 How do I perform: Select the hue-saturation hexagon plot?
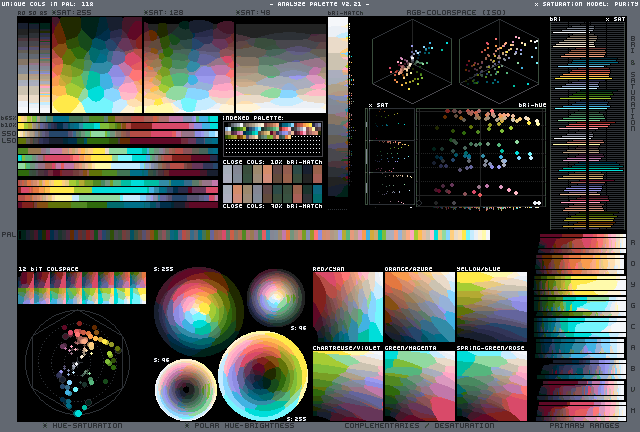[77, 363]
